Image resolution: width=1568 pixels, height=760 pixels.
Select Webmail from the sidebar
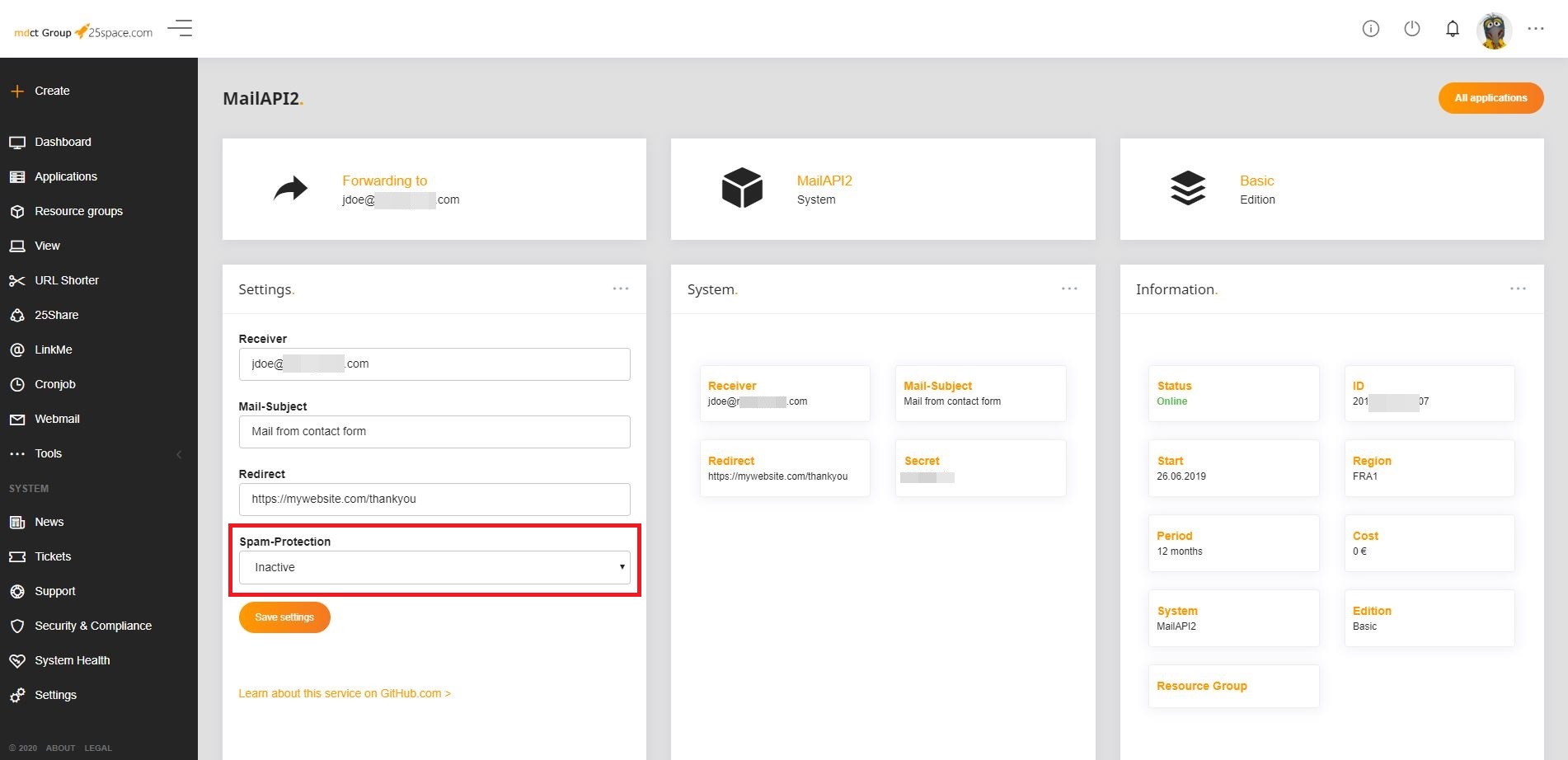[57, 419]
